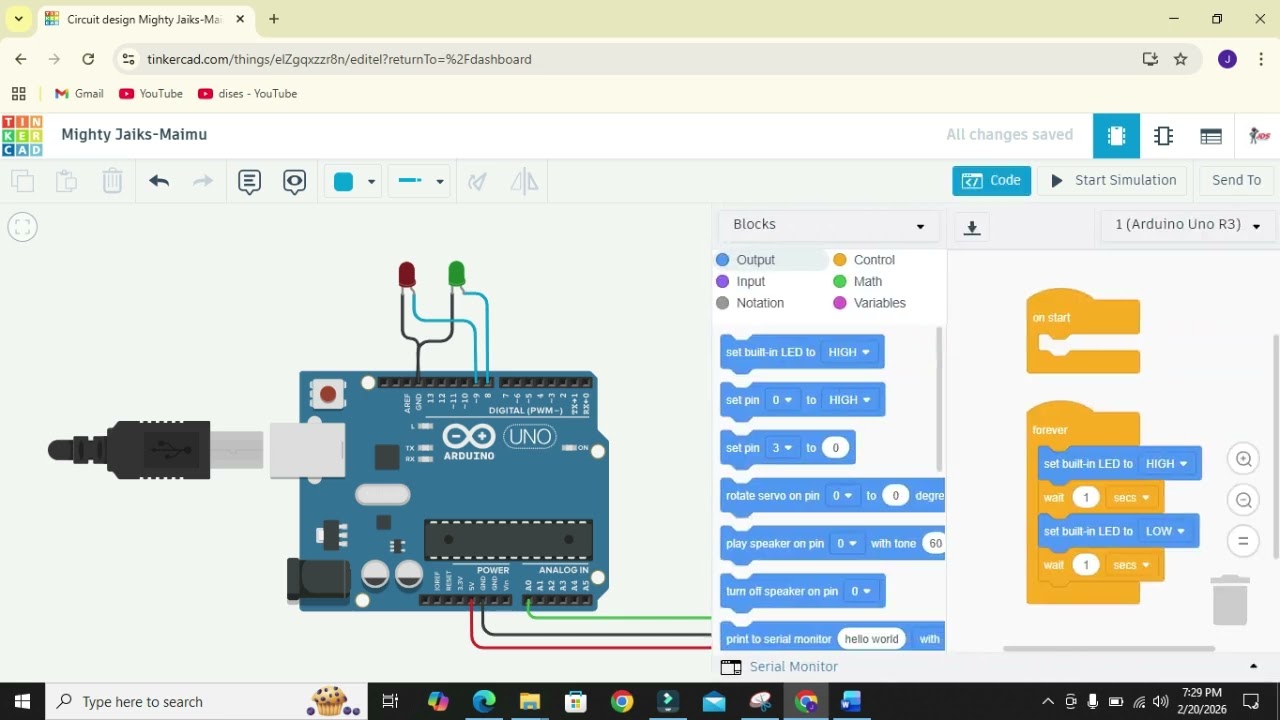The image size is (1280, 720).
Task: Undo the last action
Action: coord(159,181)
